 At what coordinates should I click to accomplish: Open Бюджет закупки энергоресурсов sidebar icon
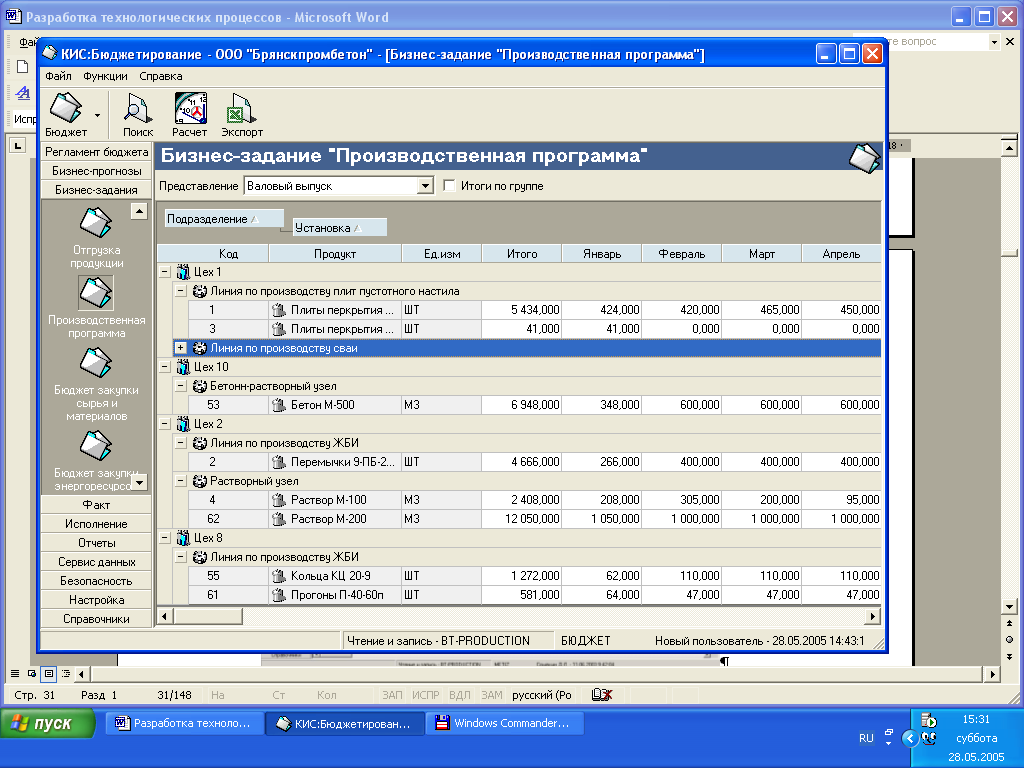(x=96, y=445)
